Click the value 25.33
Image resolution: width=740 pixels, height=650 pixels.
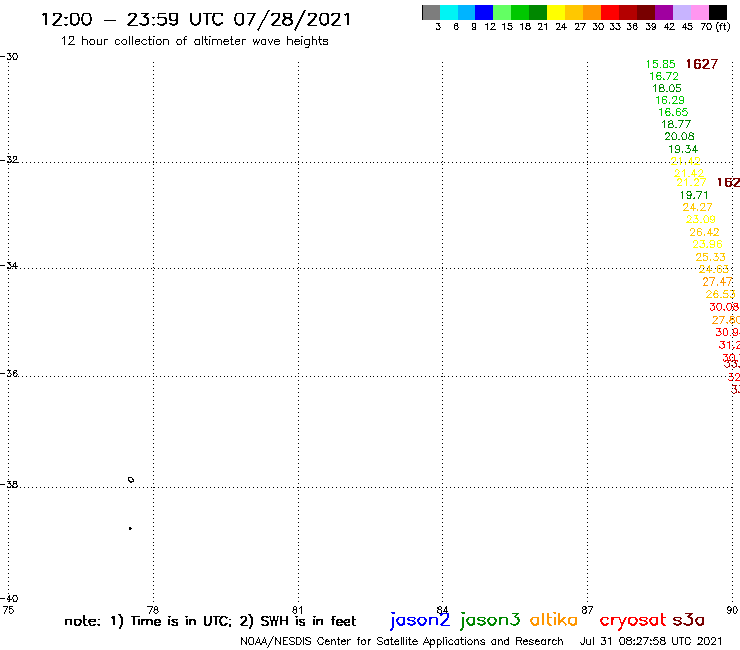[x=710, y=257]
